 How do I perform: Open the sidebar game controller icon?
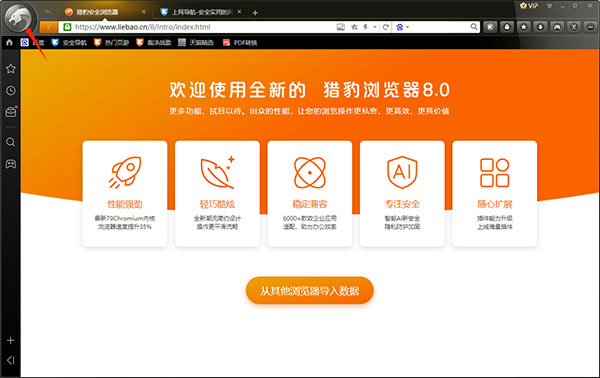point(11,164)
